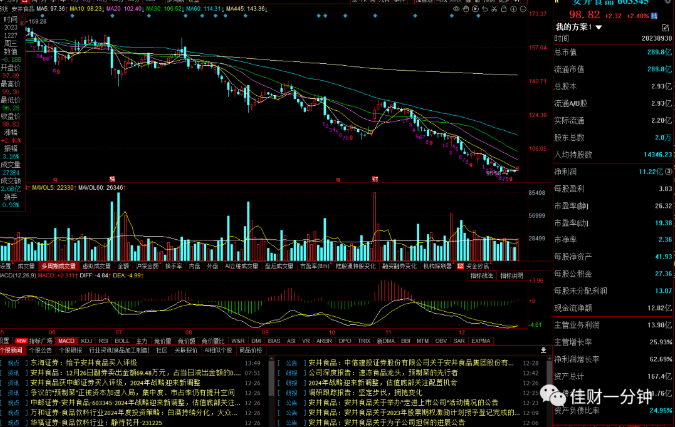Select the MACD indicator tab
Screen dimensions: 676x427
point(66,341)
